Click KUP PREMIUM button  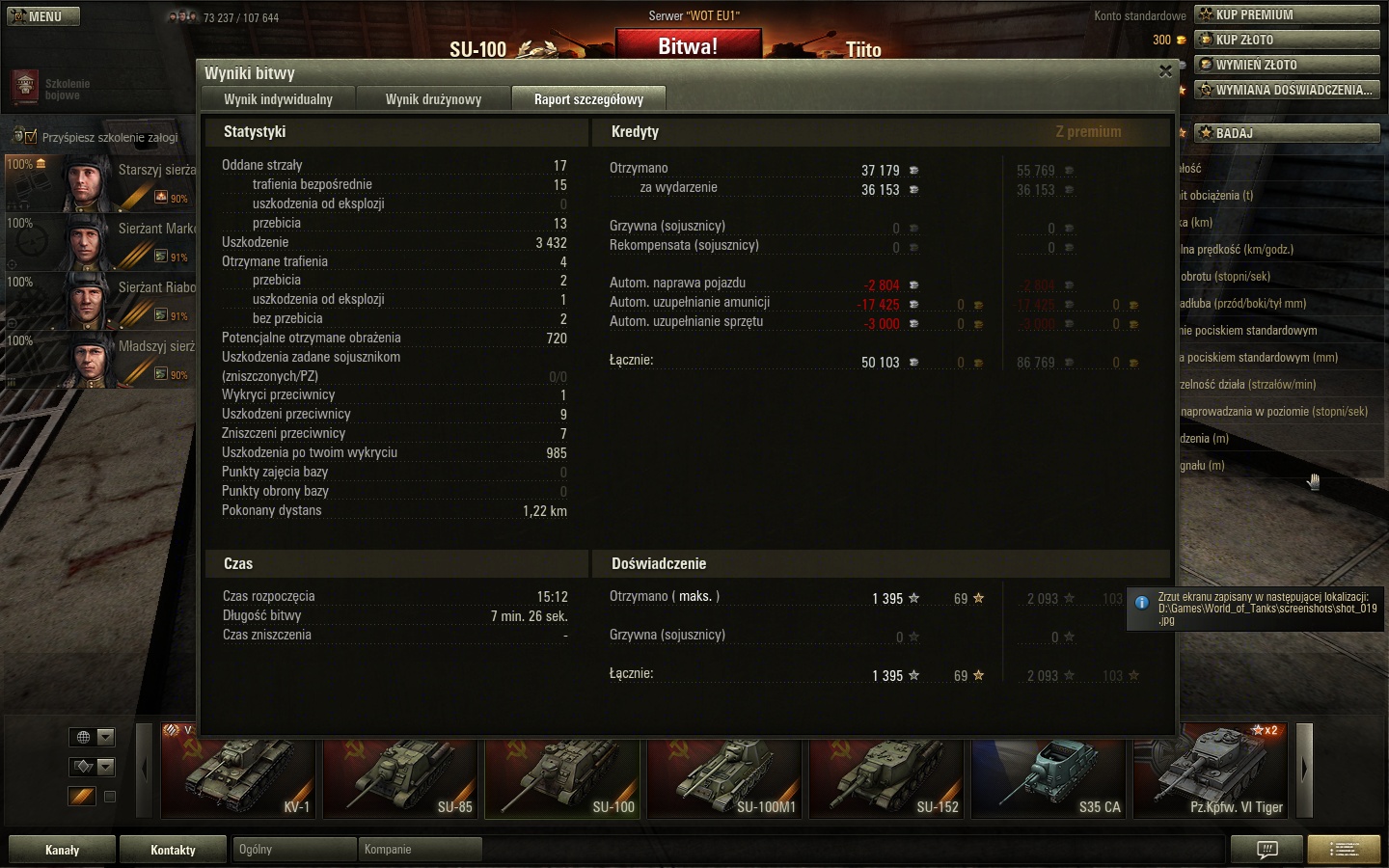[x=1287, y=14]
